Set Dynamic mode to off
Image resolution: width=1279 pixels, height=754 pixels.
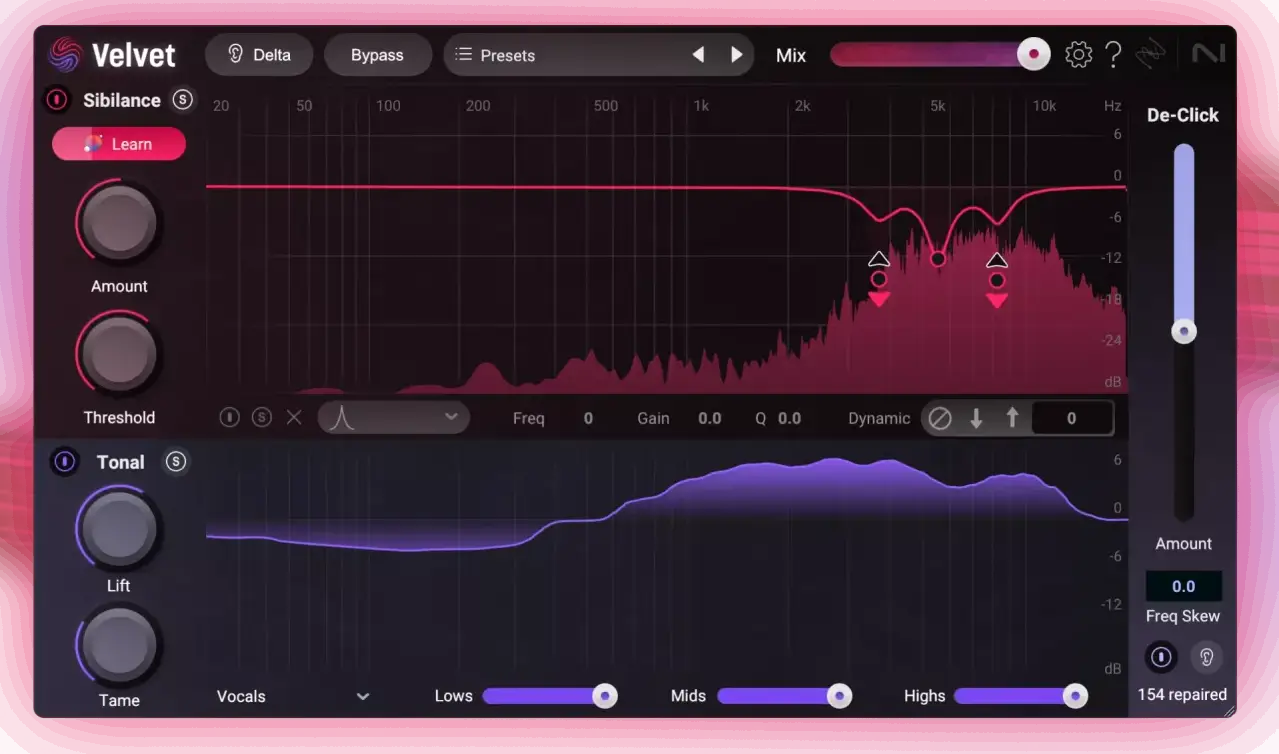tap(940, 418)
